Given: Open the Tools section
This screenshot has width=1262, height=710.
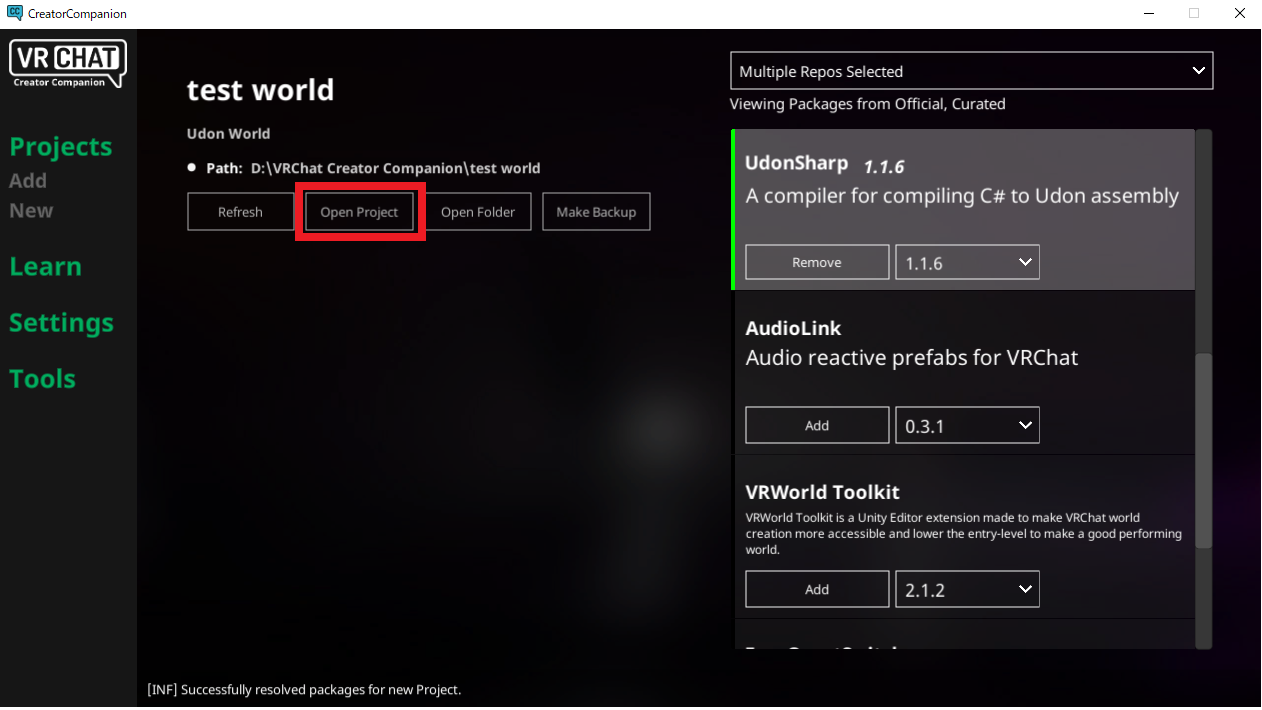Looking at the screenshot, I should click(x=42, y=379).
